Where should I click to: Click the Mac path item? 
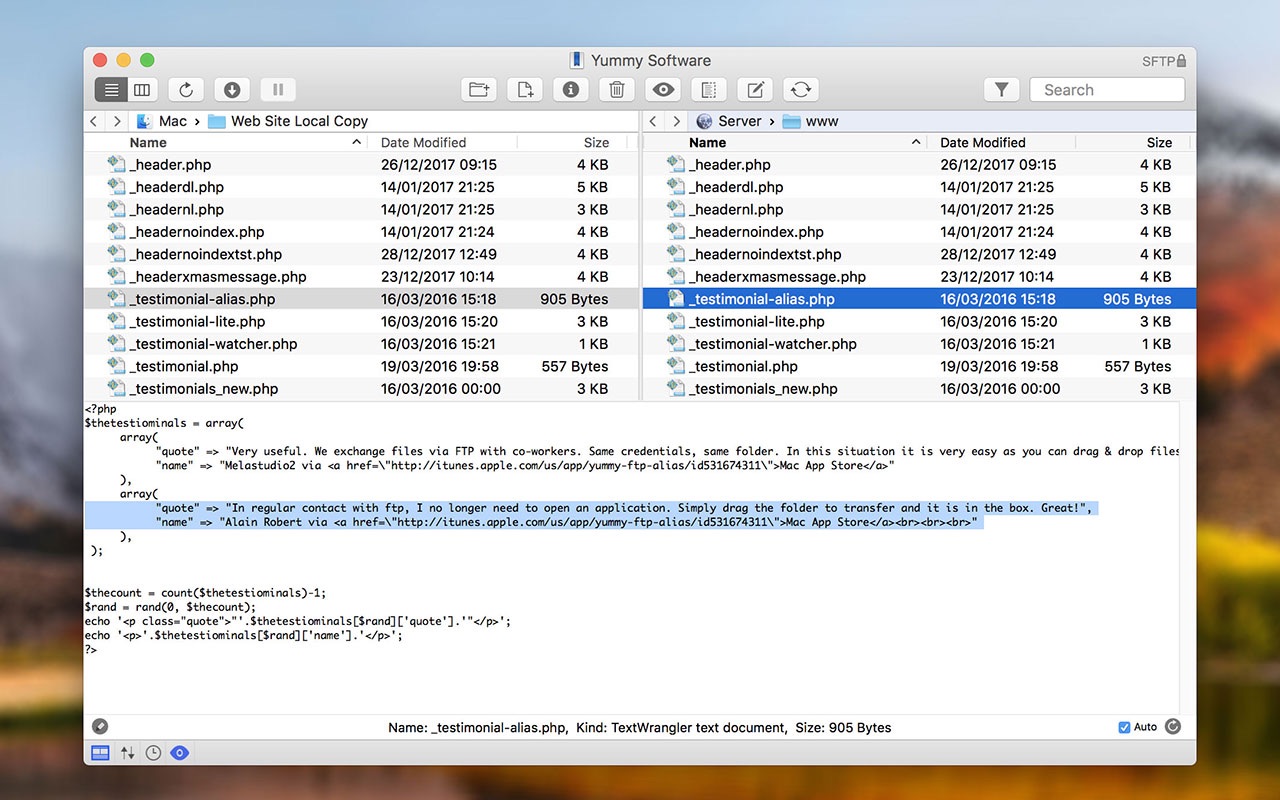coord(162,121)
